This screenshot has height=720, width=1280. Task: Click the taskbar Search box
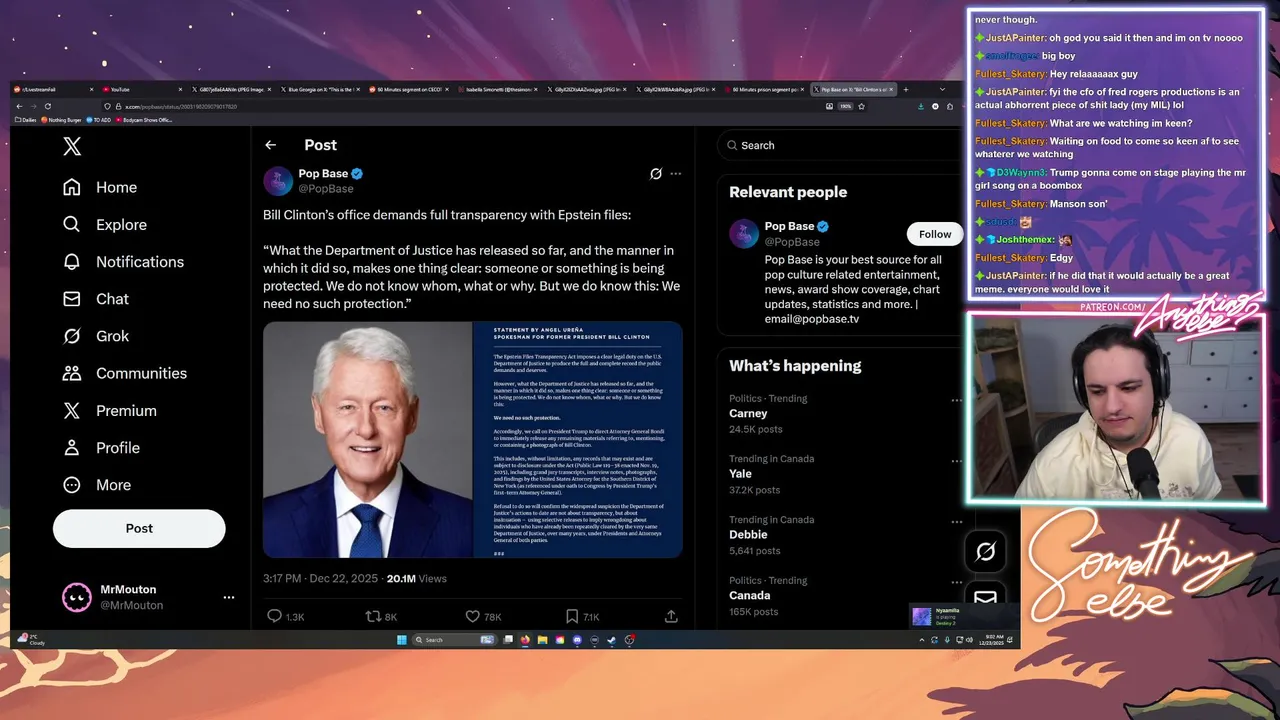point(454,640)
